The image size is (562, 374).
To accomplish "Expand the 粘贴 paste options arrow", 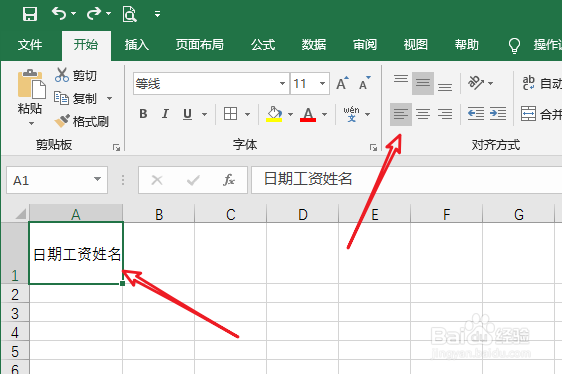I will click(x=32, y=123).
